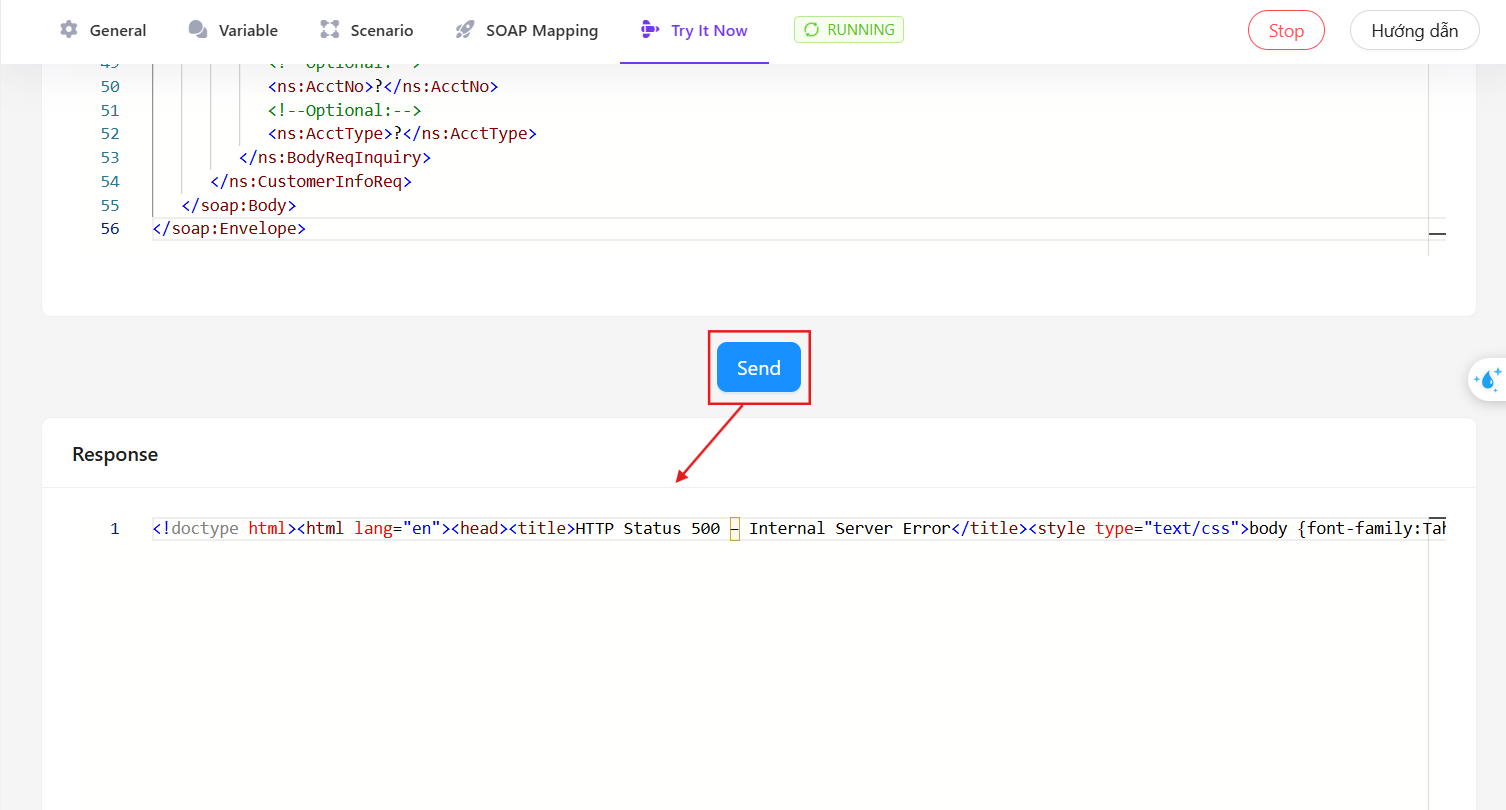
Task: Send the SOAP request
Action: [759, 367]
